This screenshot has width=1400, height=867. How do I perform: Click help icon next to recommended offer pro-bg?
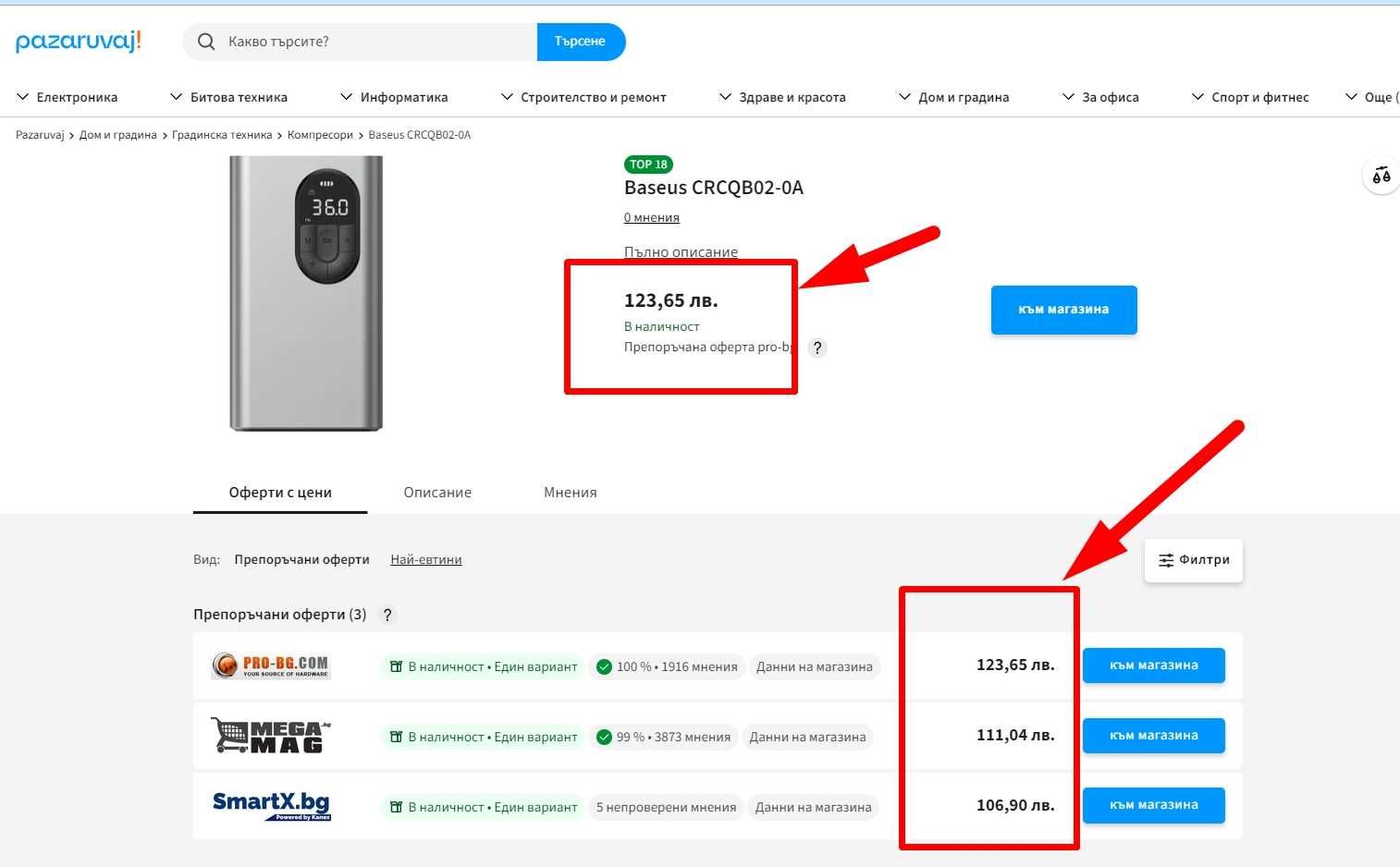(x=817, y=348)
